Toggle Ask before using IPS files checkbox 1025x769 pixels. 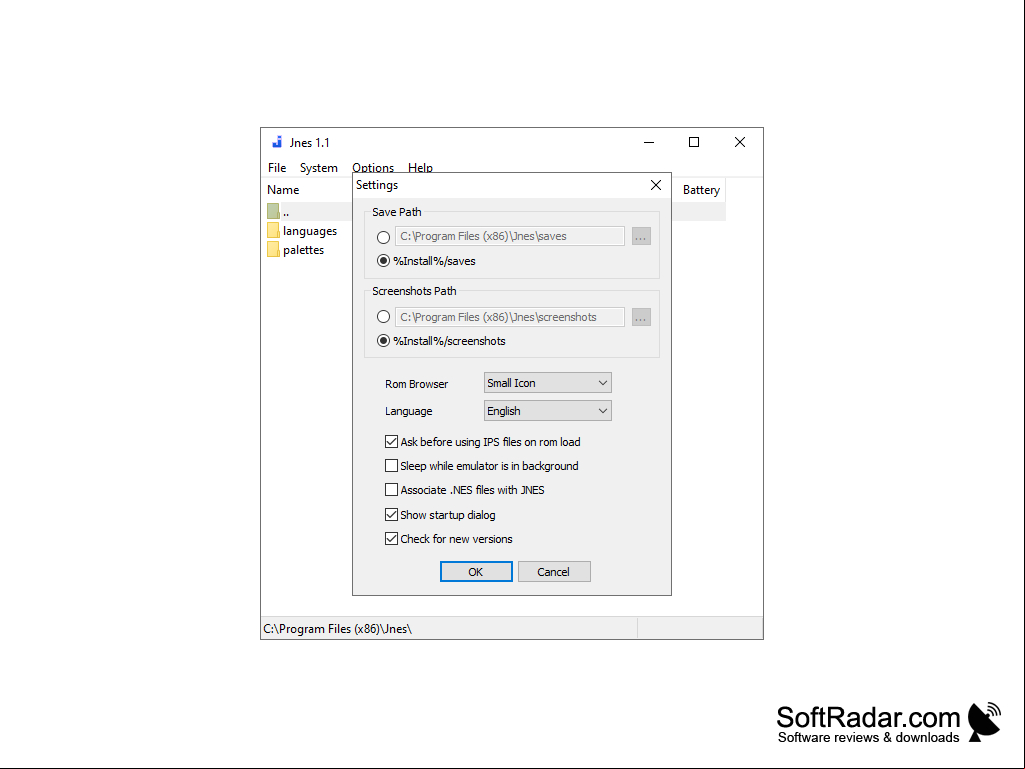click(x=391, y=442)
